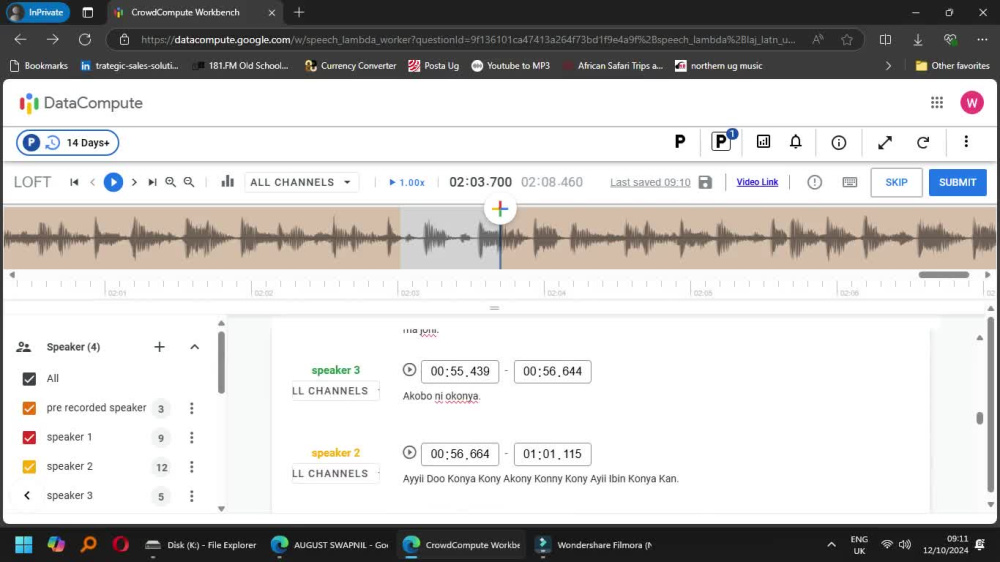The height and width of the screenshot is (562, 1000).
Task: Click the left arrow of waveform scrollbar
Action: pyautogui.click(x=11, y=275)
